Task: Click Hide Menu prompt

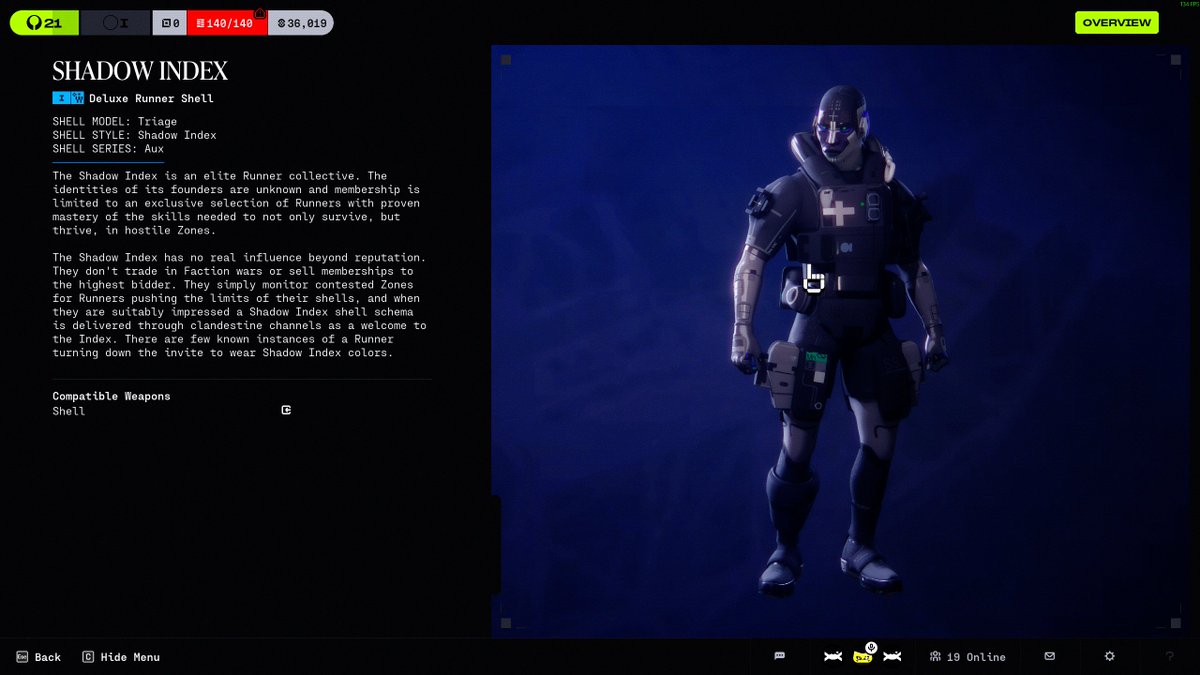Action: coord(121,657)
